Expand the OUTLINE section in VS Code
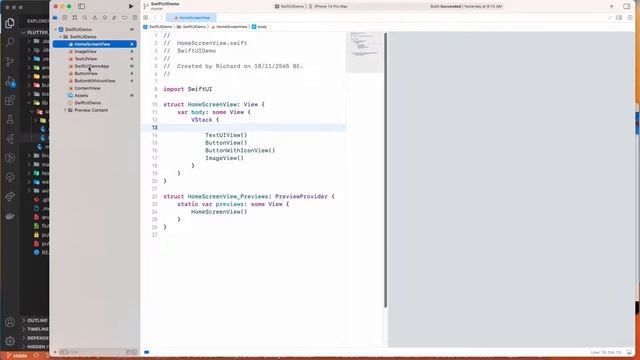 [35, 320]
